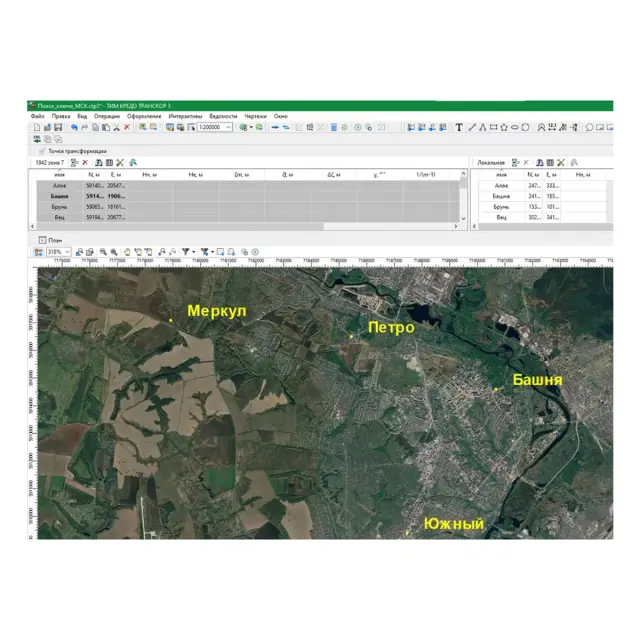Select the Text tool icon
640x640 pixels.
pyautogui.click(x=459, y=128)
